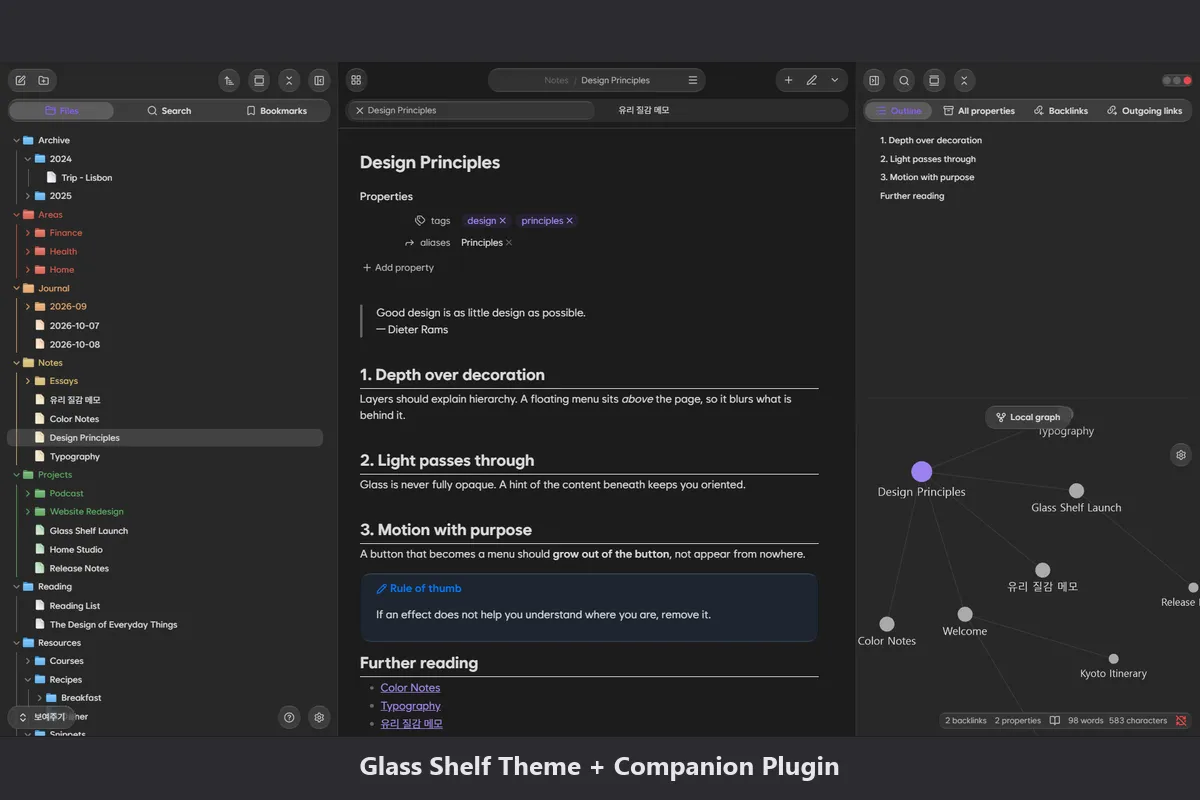
Task: Switch to the Search tab
Action: tap(169, 111)
